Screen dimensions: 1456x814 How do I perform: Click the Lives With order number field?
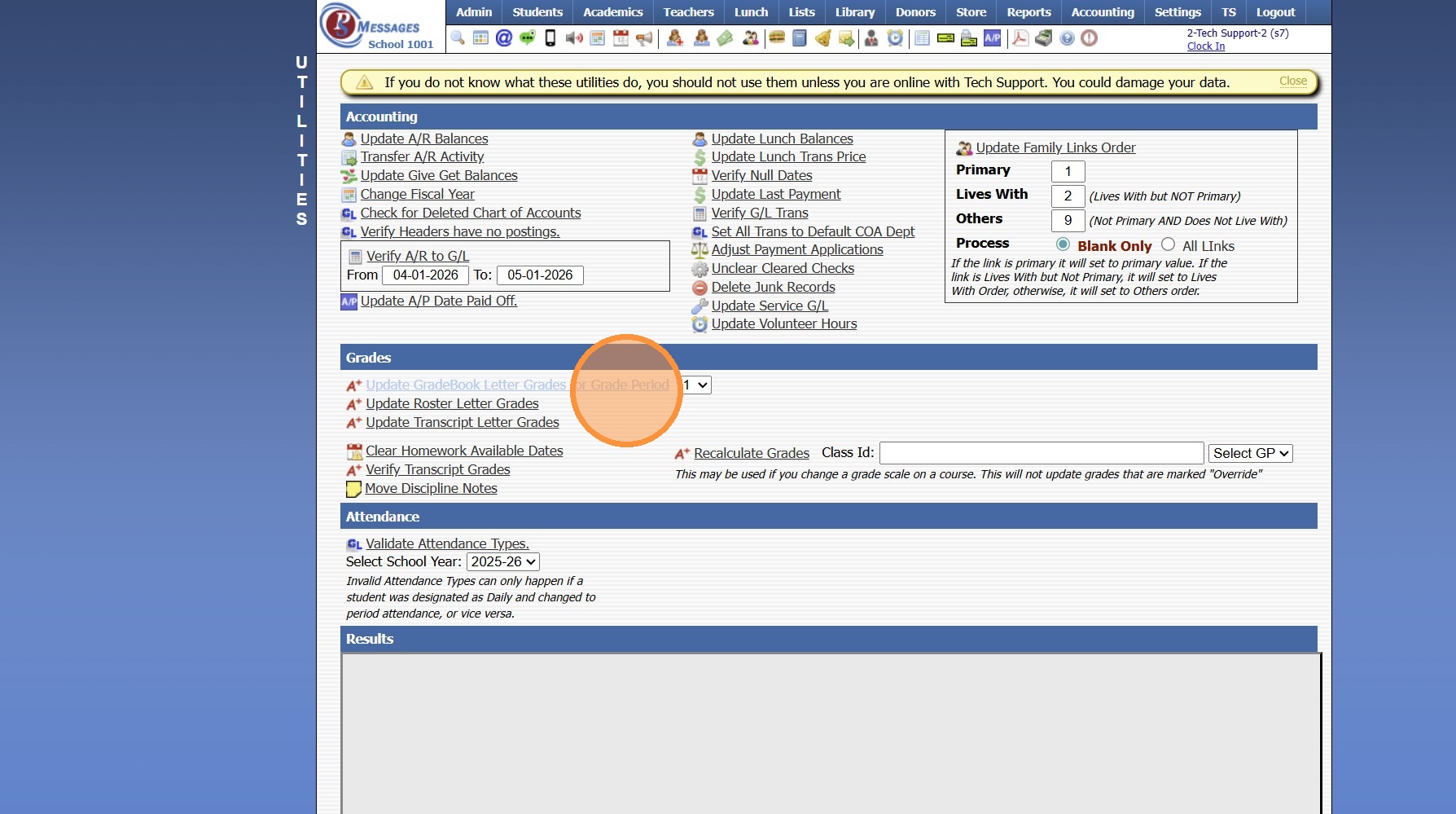(x=1068, y=196)
